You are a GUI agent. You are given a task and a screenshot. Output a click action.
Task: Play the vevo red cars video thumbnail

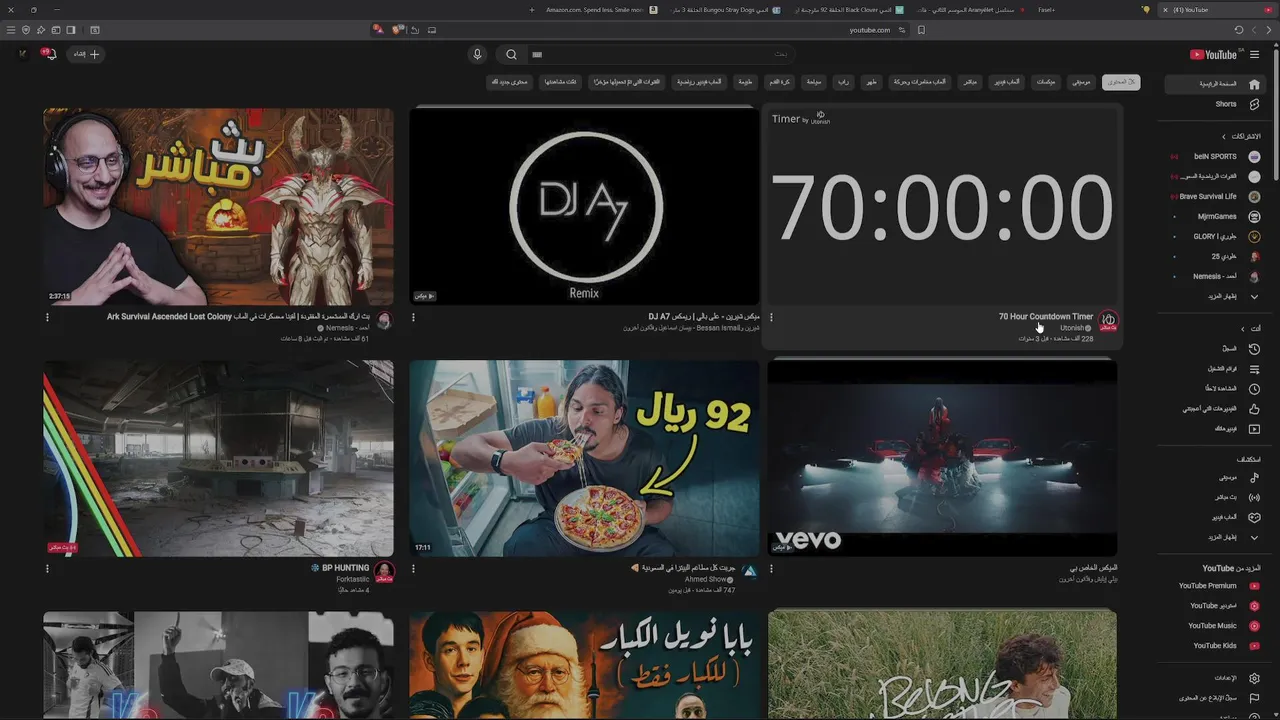point(942,458)
